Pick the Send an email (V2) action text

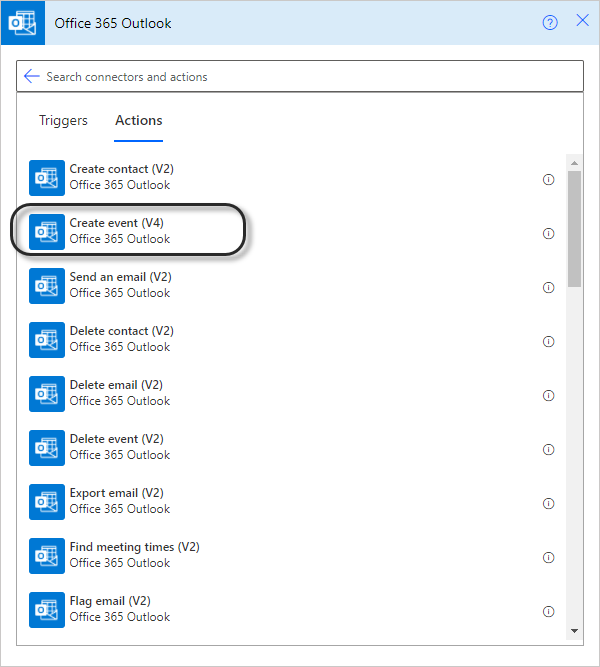click(x=120, y=277)
